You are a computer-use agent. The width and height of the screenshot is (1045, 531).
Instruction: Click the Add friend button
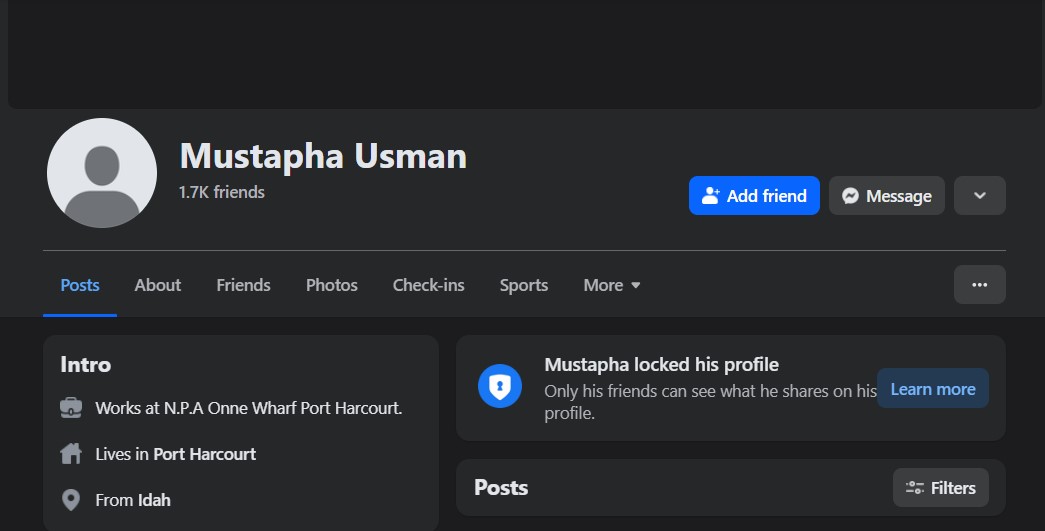(754, 196)
